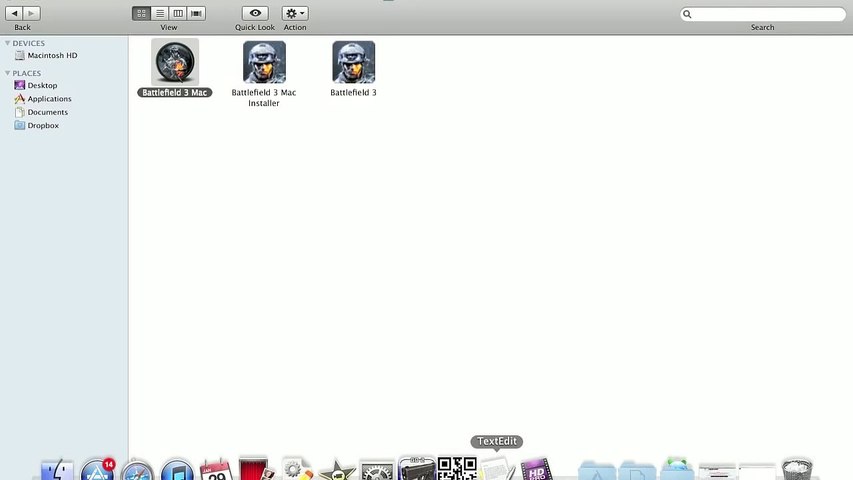853x480 pixels.
Task: Select the Battlefield 3 Mac Installer icon
Action: (x=264, y=62)
